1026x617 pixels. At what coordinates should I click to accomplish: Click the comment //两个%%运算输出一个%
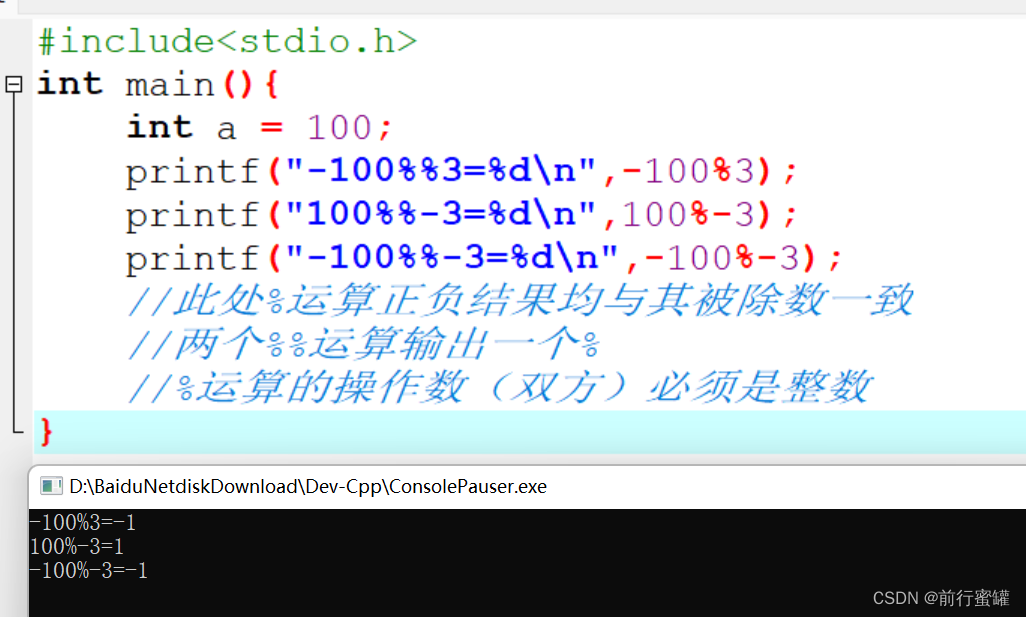click(364, 344)
